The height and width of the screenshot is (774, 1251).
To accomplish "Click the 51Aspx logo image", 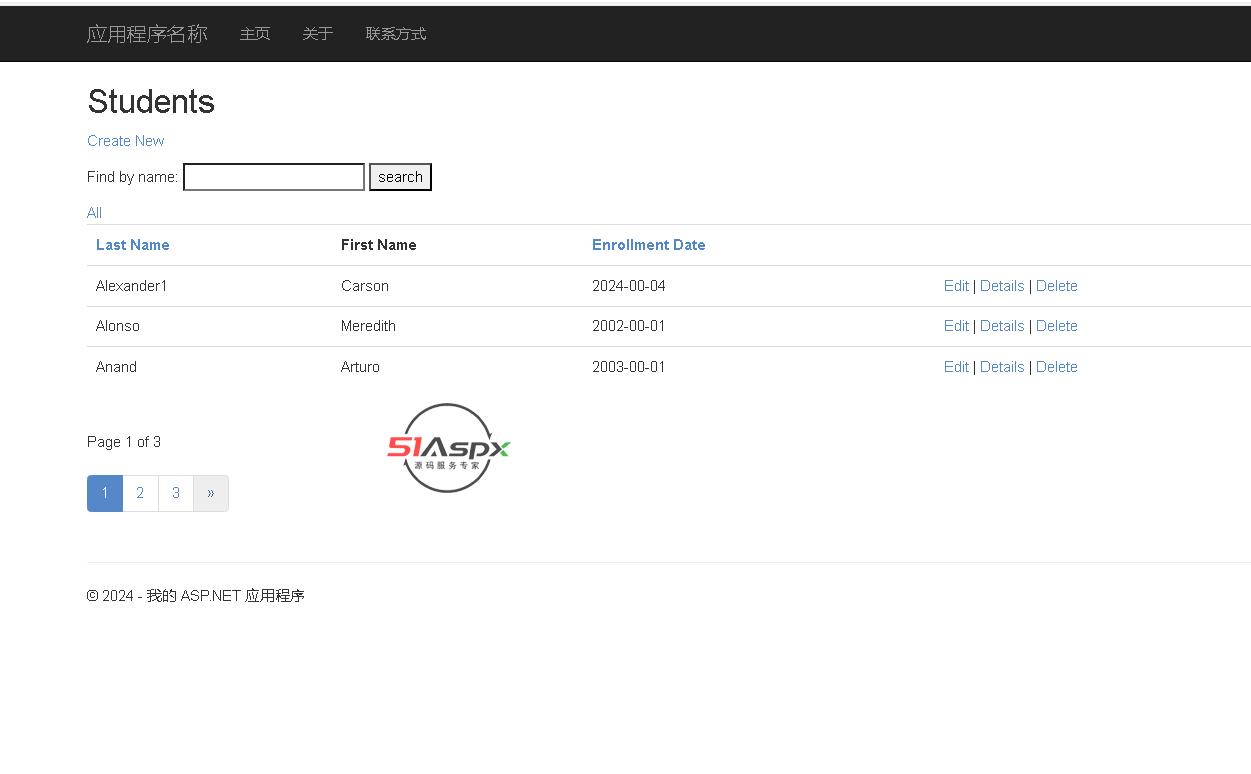I will point(448,448).
